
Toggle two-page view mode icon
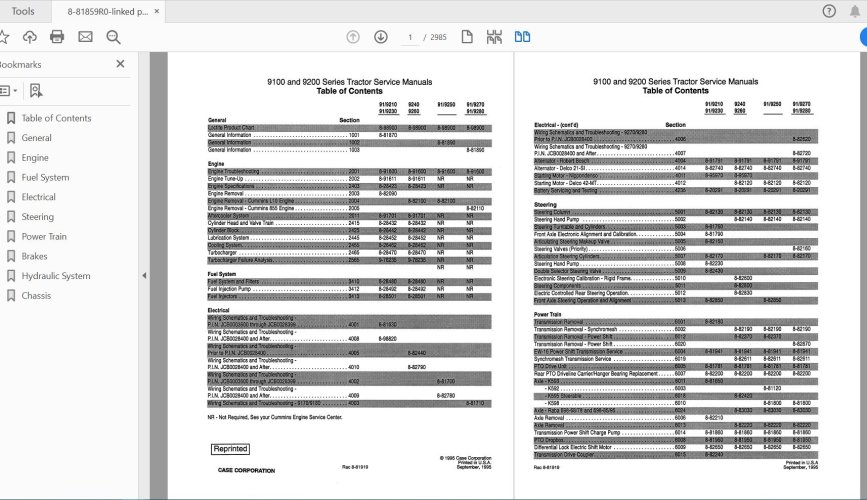pyautogui.click(x=523, y=37)
